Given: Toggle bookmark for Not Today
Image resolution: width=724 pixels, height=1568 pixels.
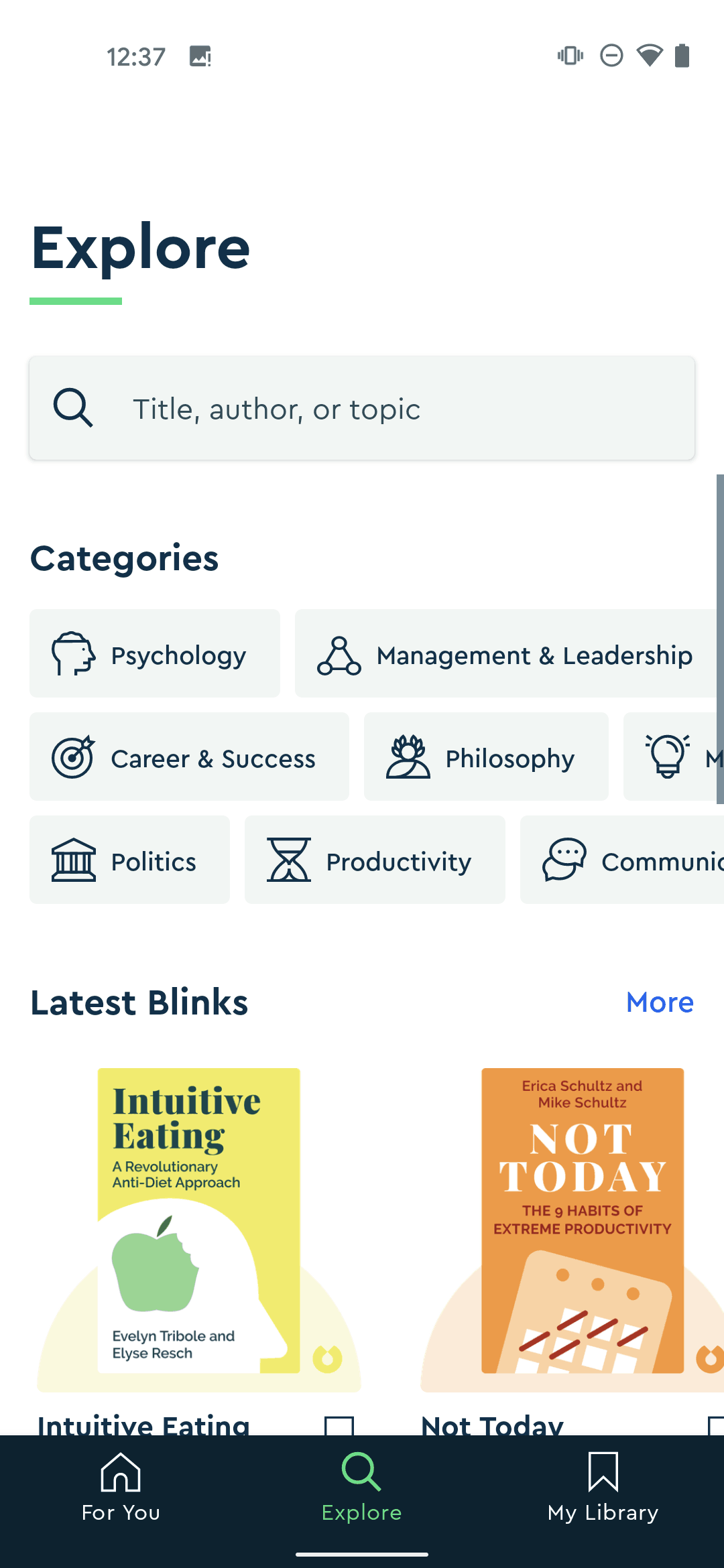Looking at the screenshot, I should click(716, 1425).
